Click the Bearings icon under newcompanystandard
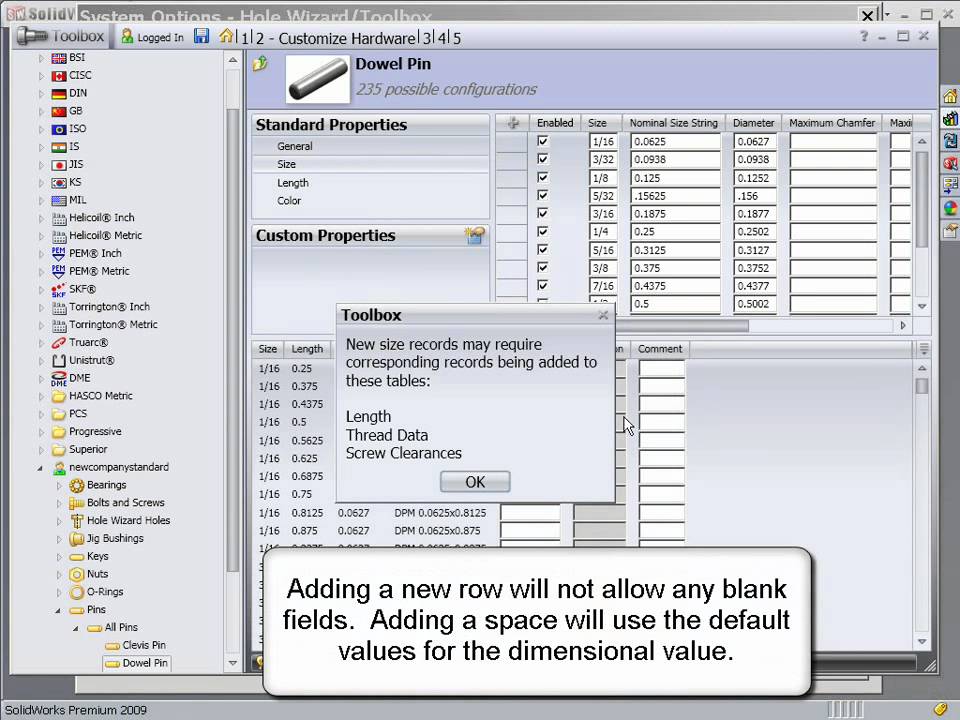Viewport: 960px width, 720px height. (77, 486)
